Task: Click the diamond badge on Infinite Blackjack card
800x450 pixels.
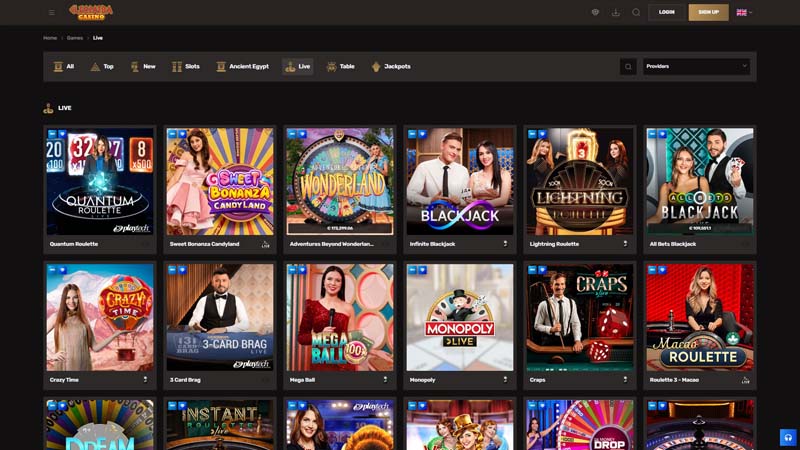Action: [422, 134]
